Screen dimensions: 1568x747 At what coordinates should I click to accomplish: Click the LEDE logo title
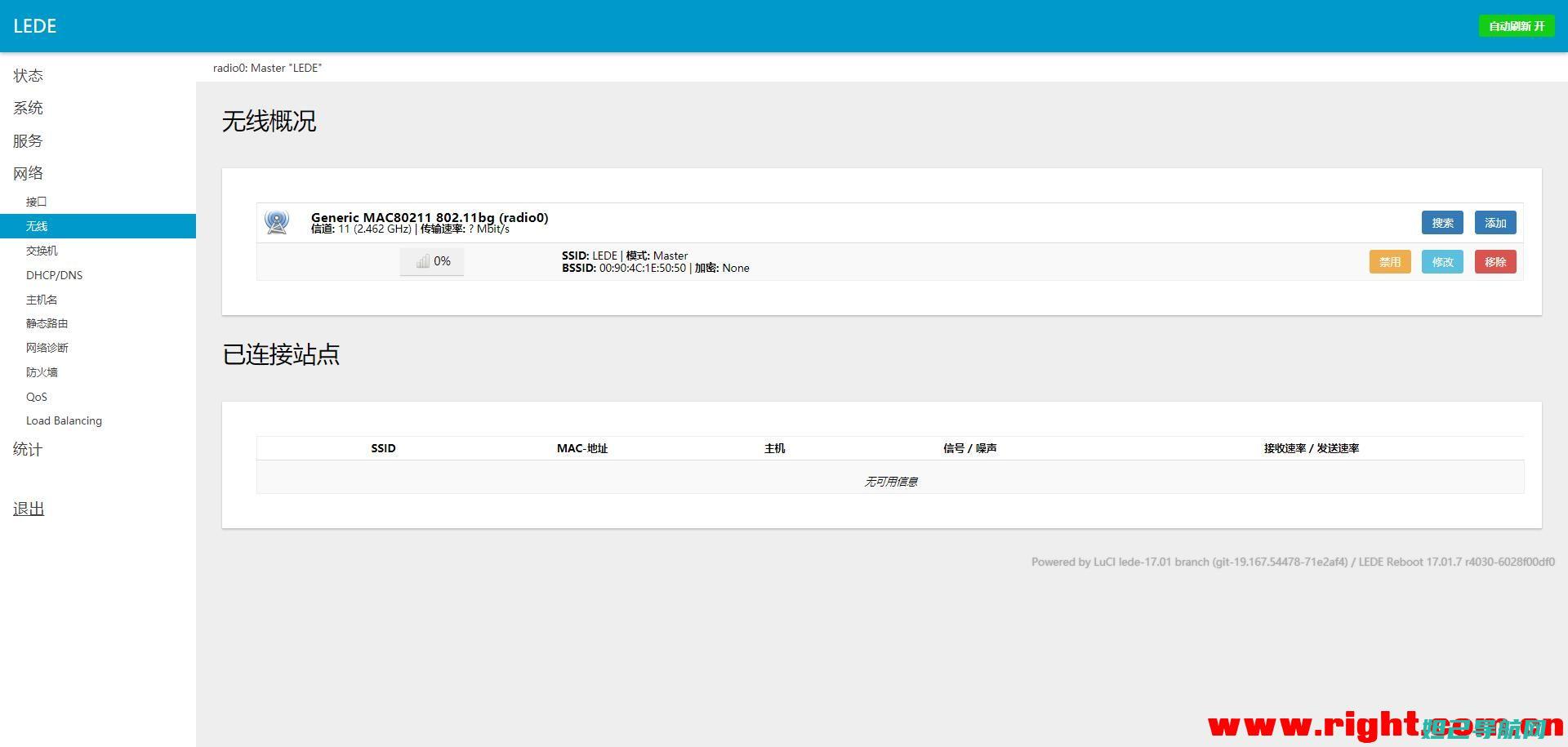tap(35, 26)
